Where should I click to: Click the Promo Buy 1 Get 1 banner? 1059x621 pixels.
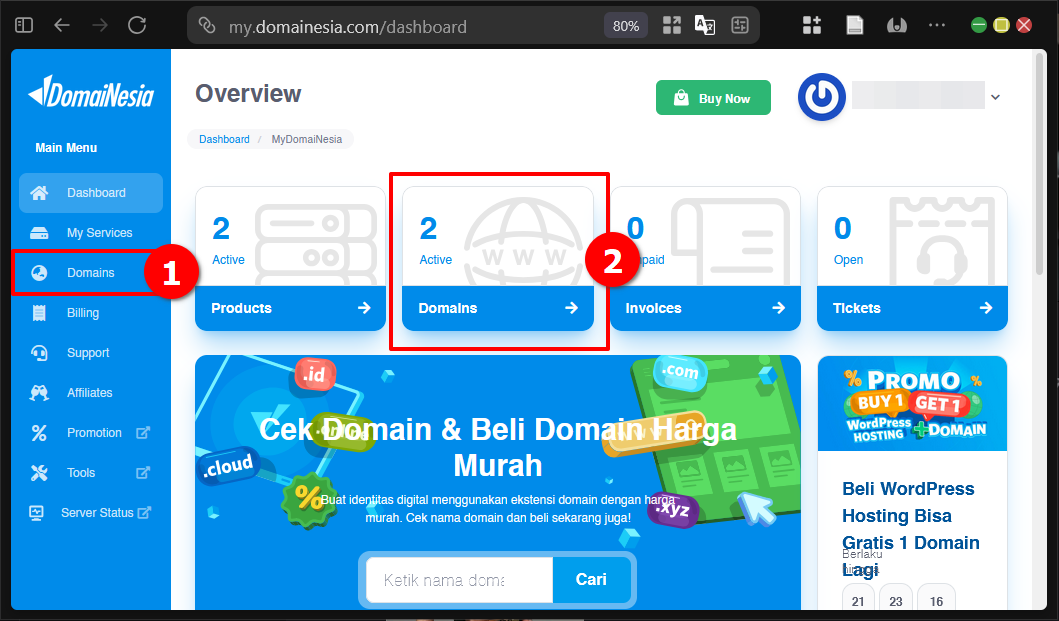pos(912,403)
